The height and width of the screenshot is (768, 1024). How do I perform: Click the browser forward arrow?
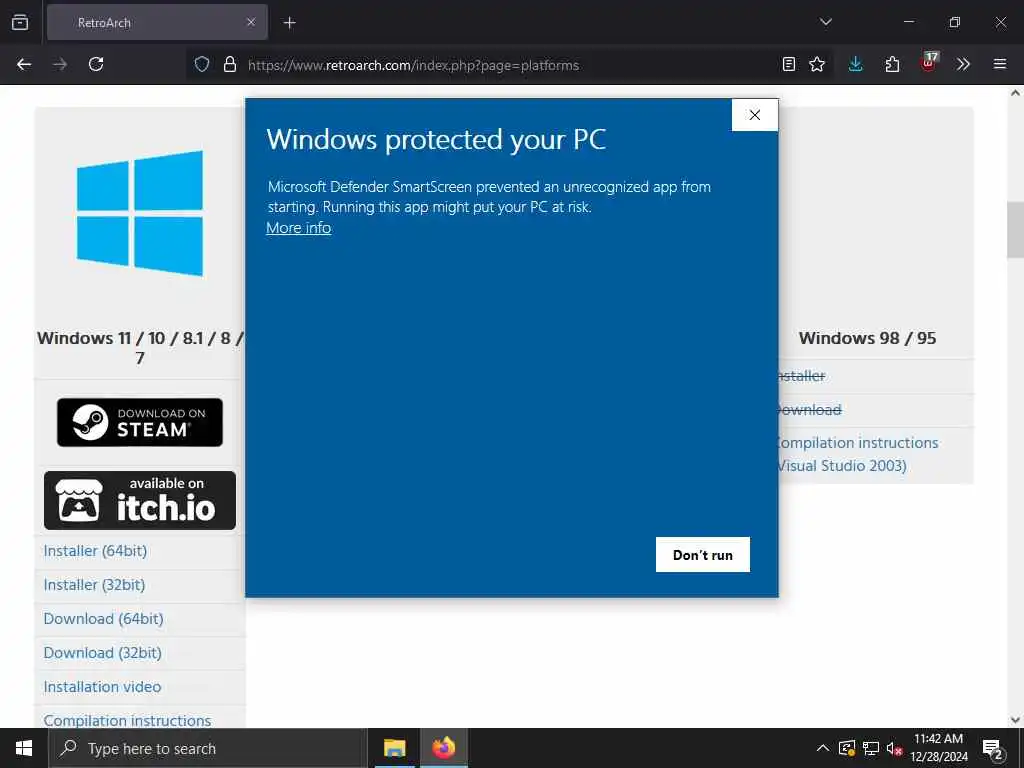[60, 64]
